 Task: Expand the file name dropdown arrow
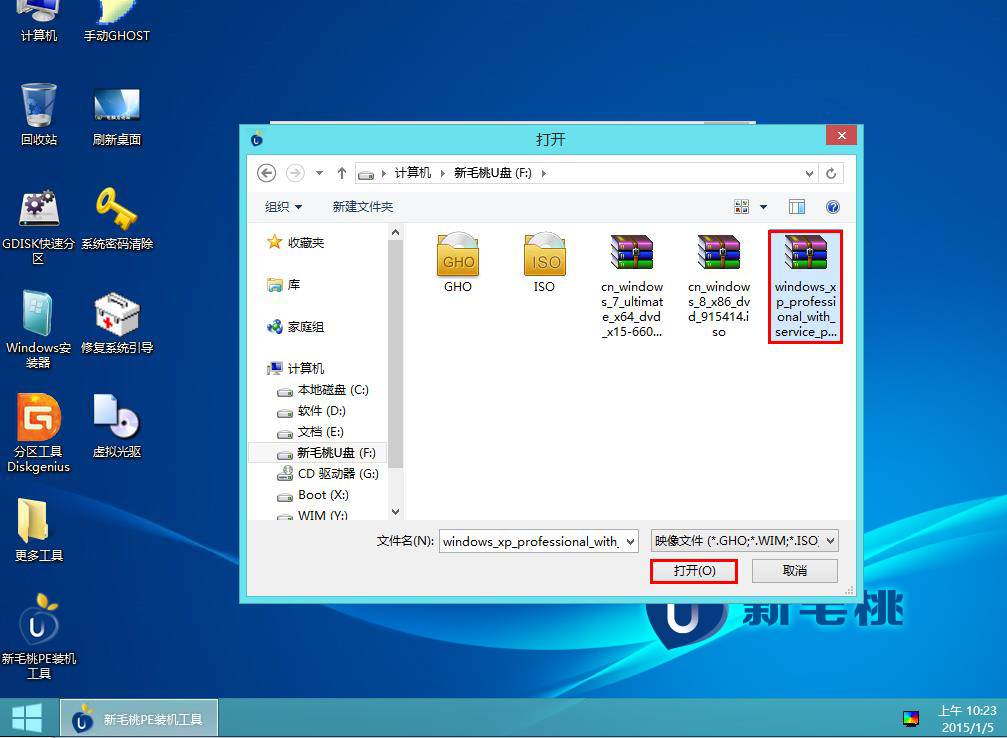click(631, 541)
